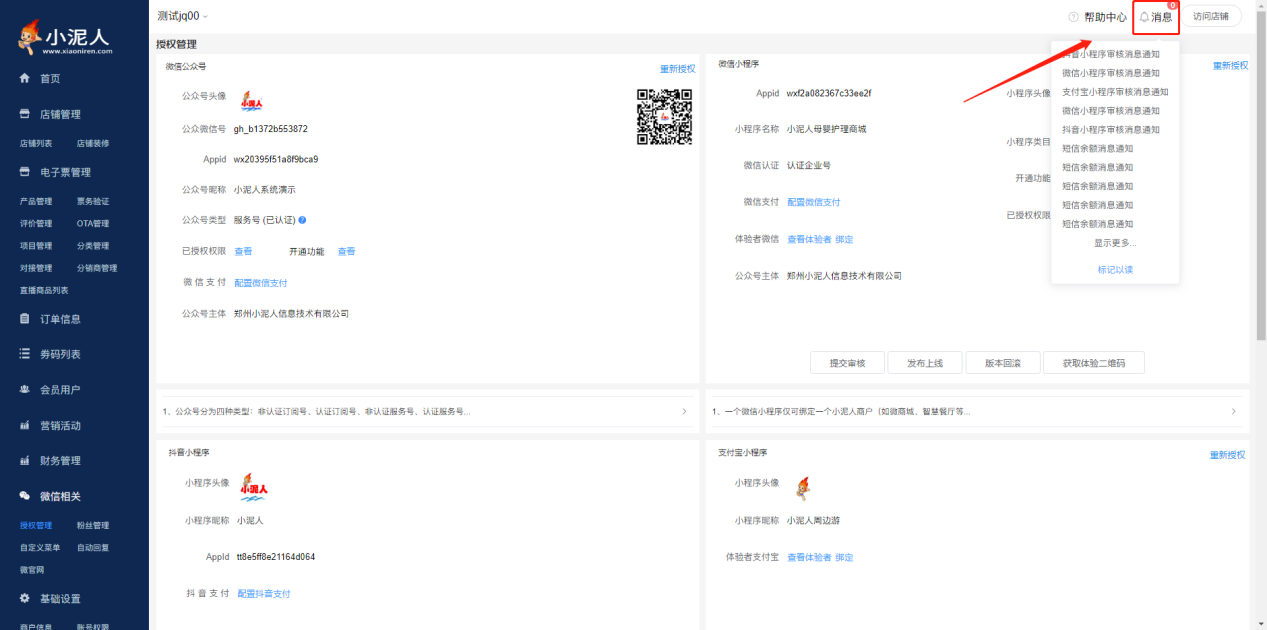
Task: Click the chart icon next to 营销活动
Action: [x=25, y=425]
